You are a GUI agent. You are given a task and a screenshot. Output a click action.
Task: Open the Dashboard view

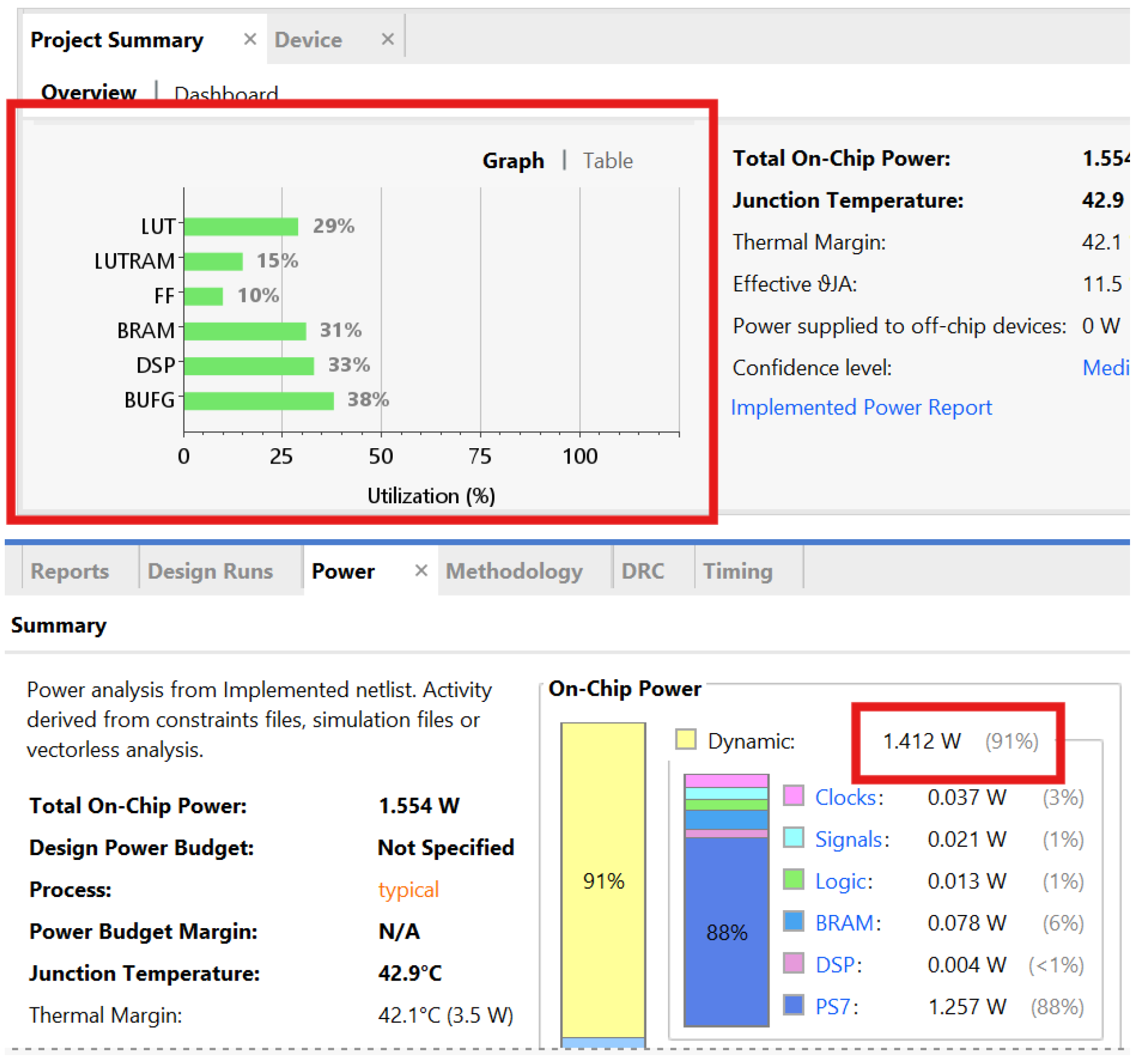226,94
